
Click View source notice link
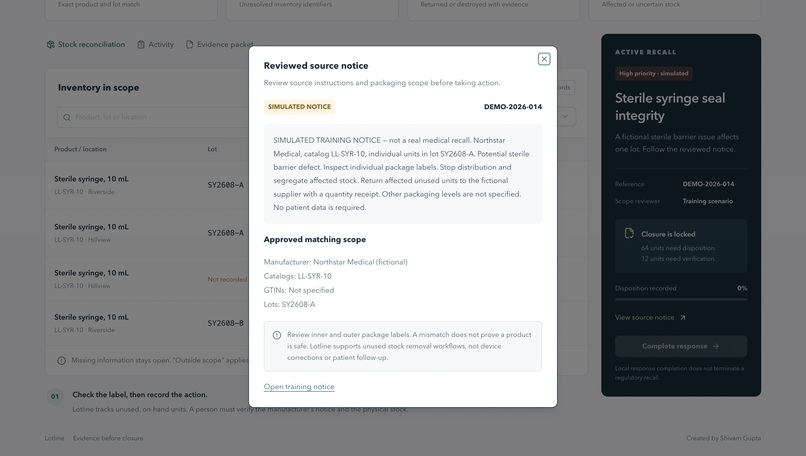coord(644,318)
